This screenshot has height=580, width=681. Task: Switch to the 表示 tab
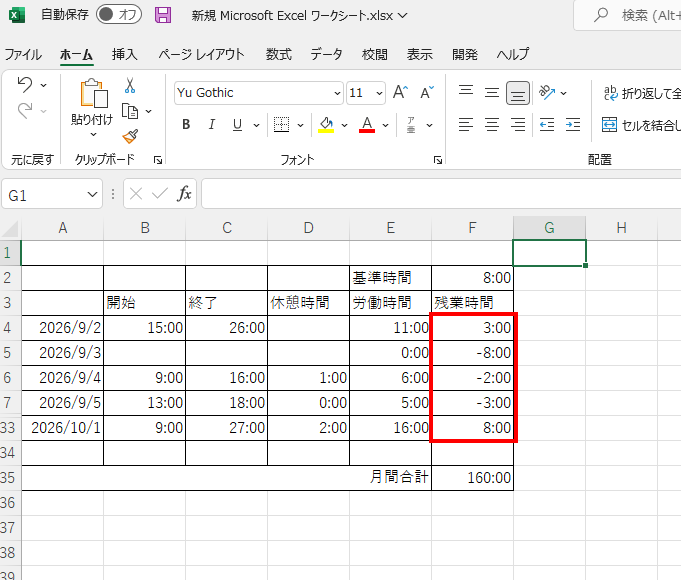pyautogui.click(x=420, y=54)
